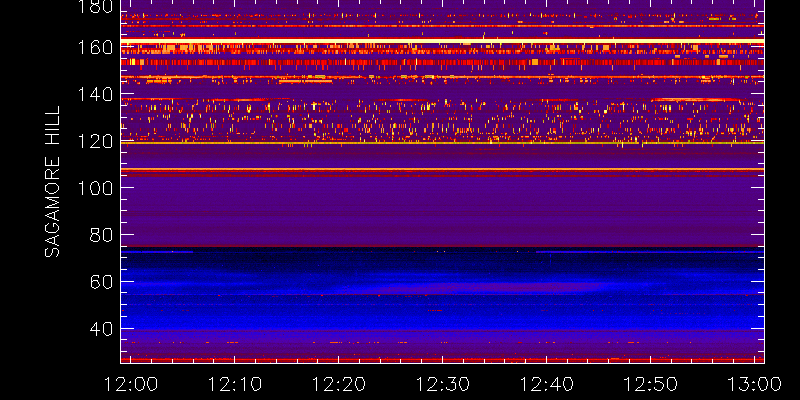Click the 12:00 time axis label

tap(131, 384)
